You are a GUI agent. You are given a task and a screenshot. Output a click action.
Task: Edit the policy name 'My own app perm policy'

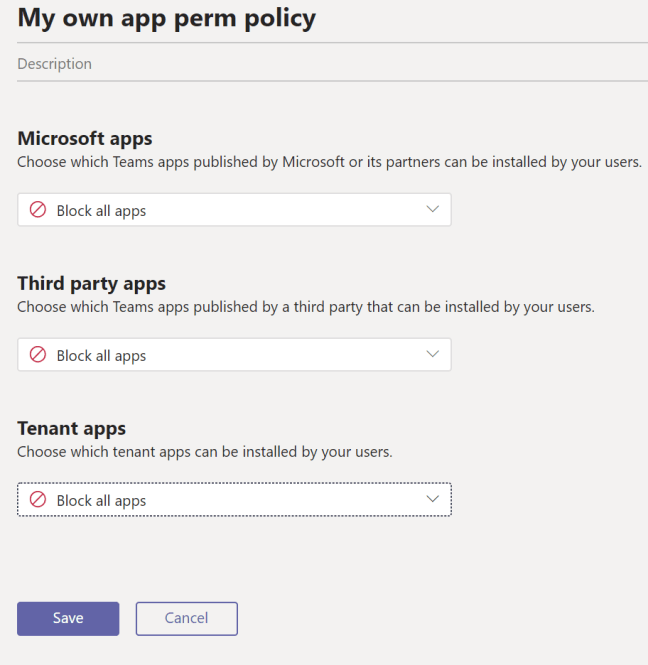166,18
